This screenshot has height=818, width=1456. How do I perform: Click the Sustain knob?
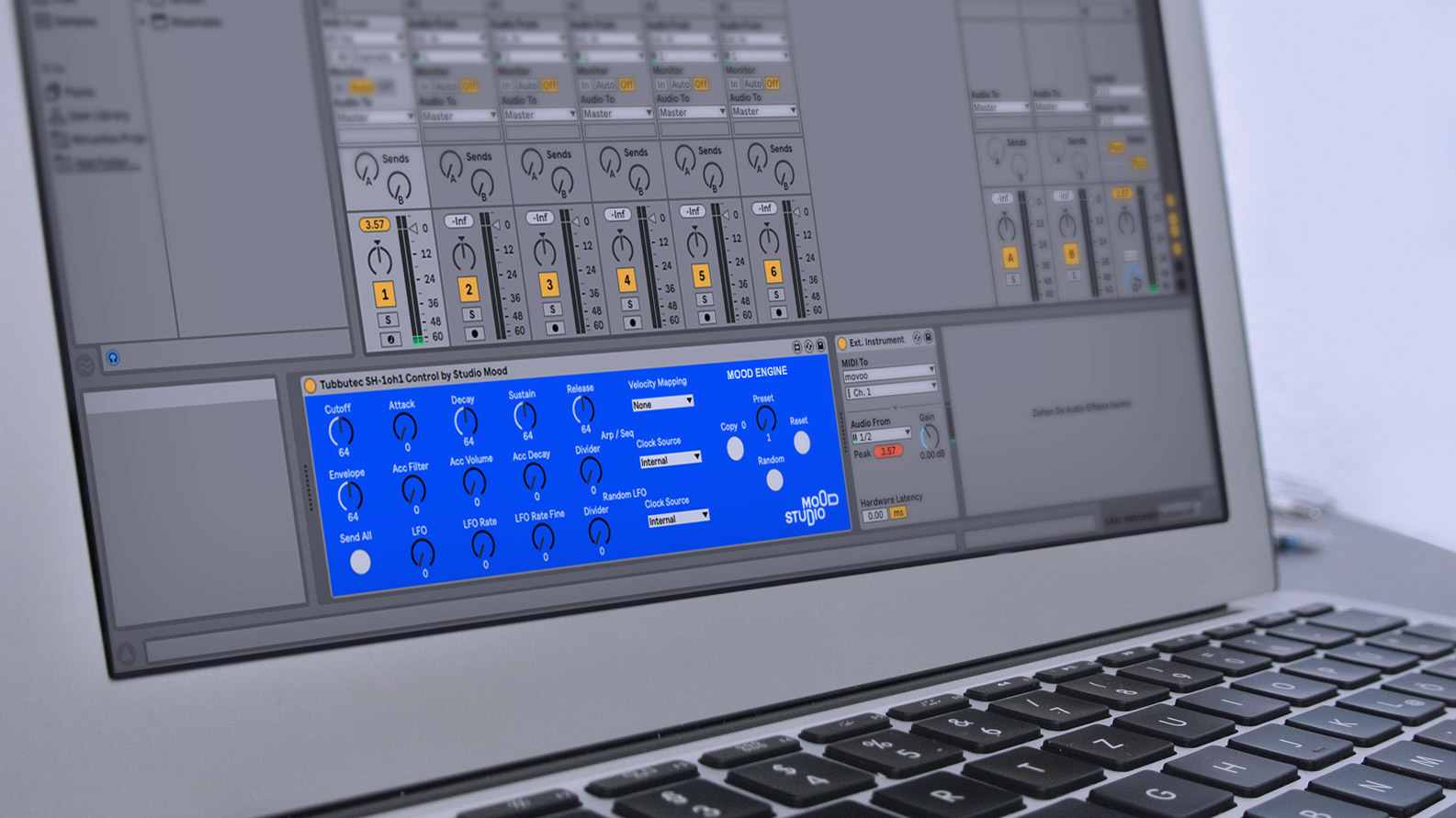pyautogui.click(x=525, y=415)
